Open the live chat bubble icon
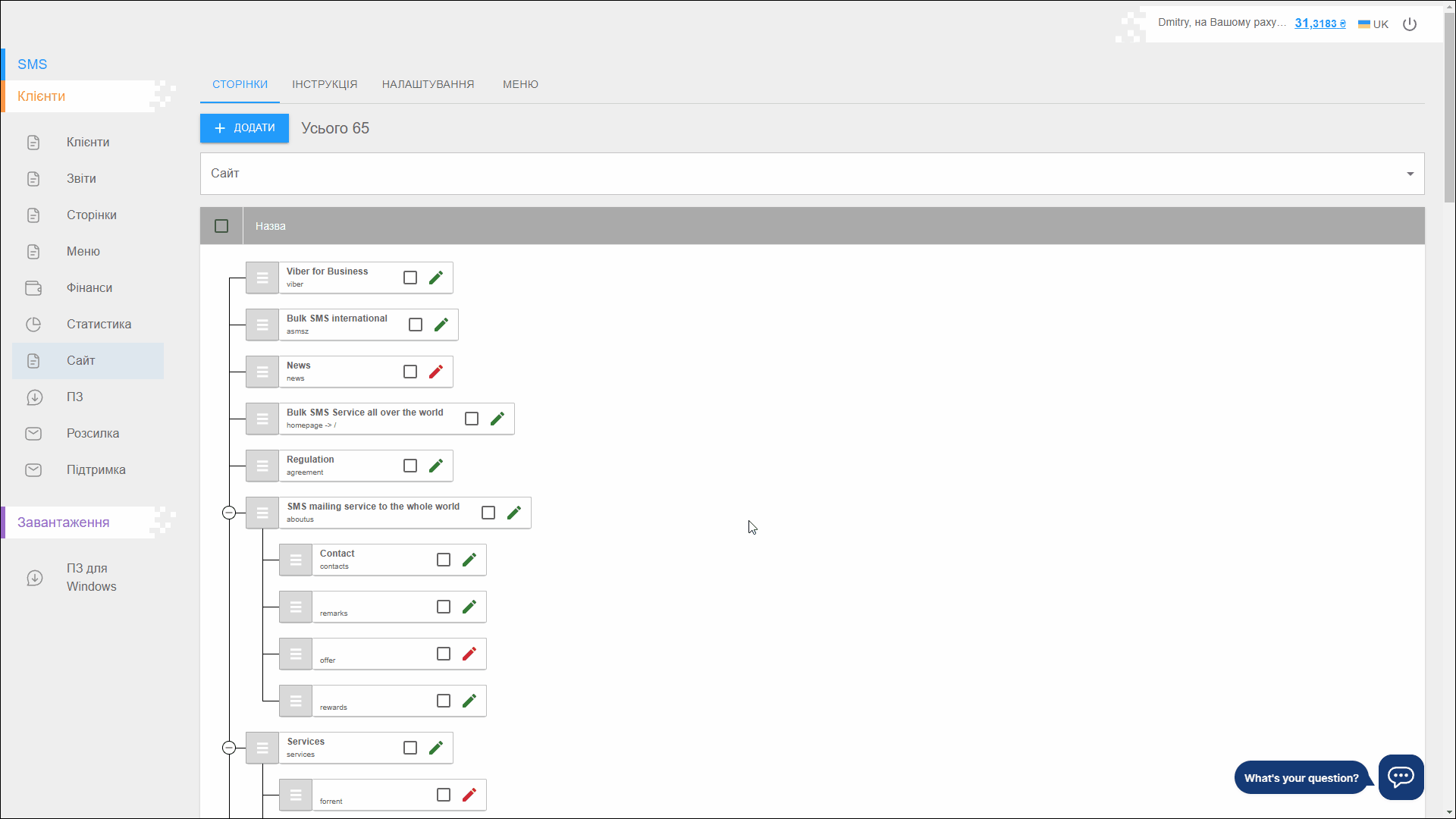The height and width of the screenshot is (819, 1456). (1401, 777)
